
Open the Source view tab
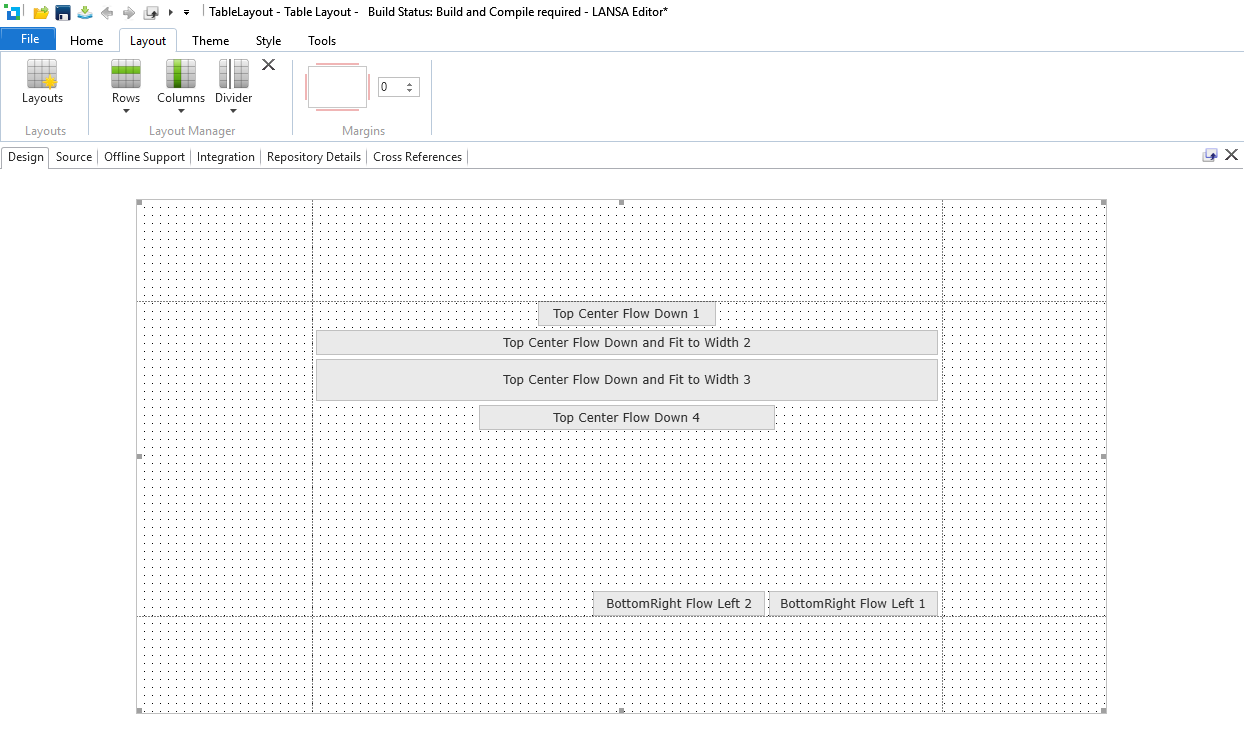tap(74, 157)
